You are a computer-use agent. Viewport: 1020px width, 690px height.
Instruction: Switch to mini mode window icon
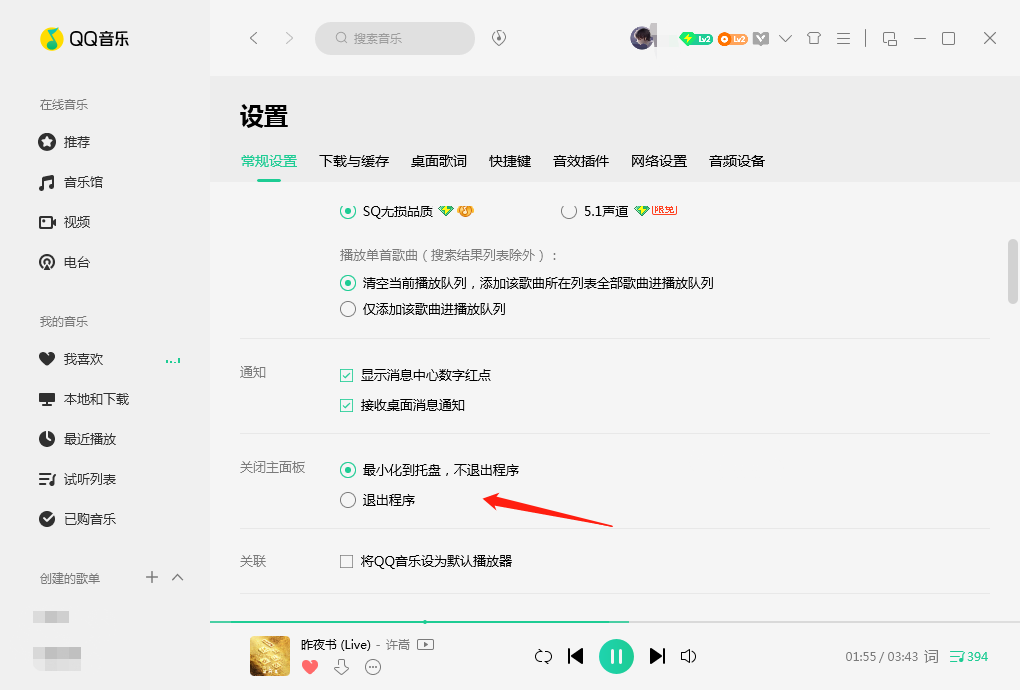click(889, 38)
